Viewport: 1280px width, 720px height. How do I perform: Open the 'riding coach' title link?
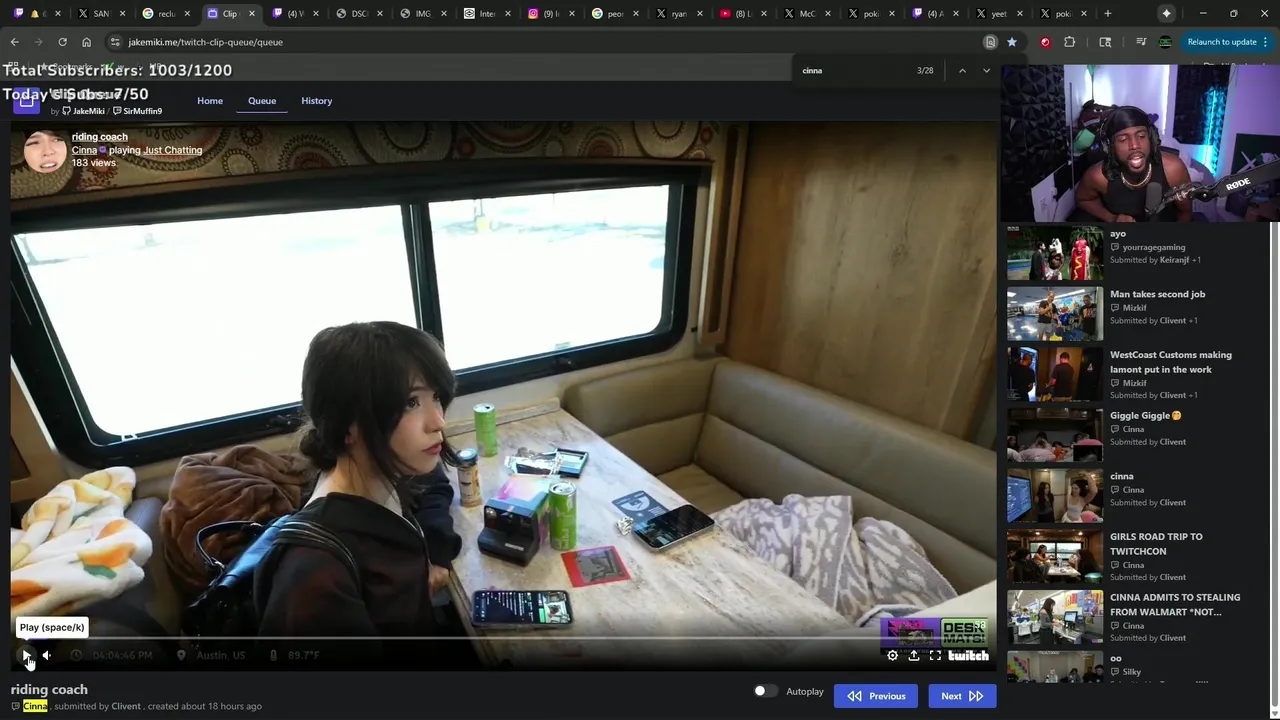99,136
